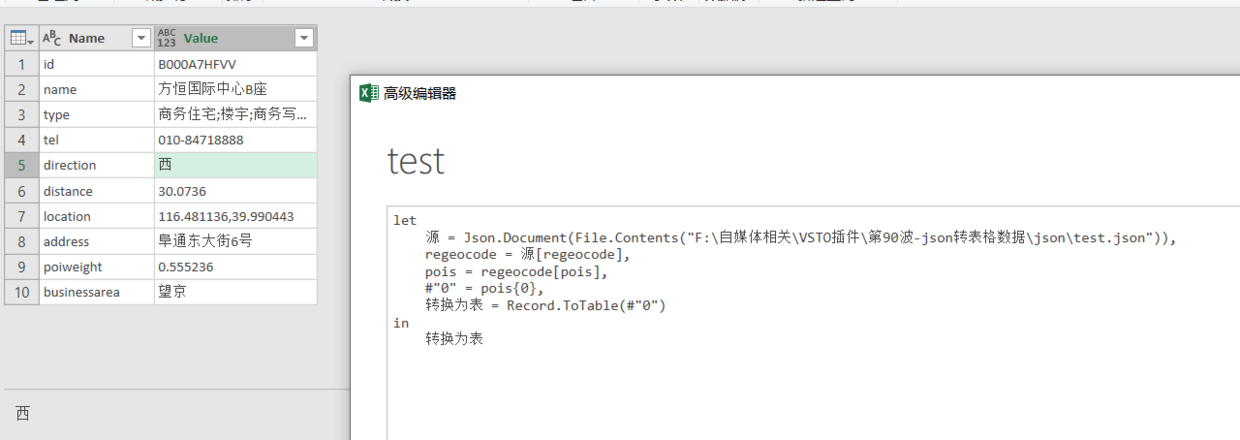1240x440 pixels.
Task: Click the Excel icon in Advanced Editor title
Action: point(369,93)
